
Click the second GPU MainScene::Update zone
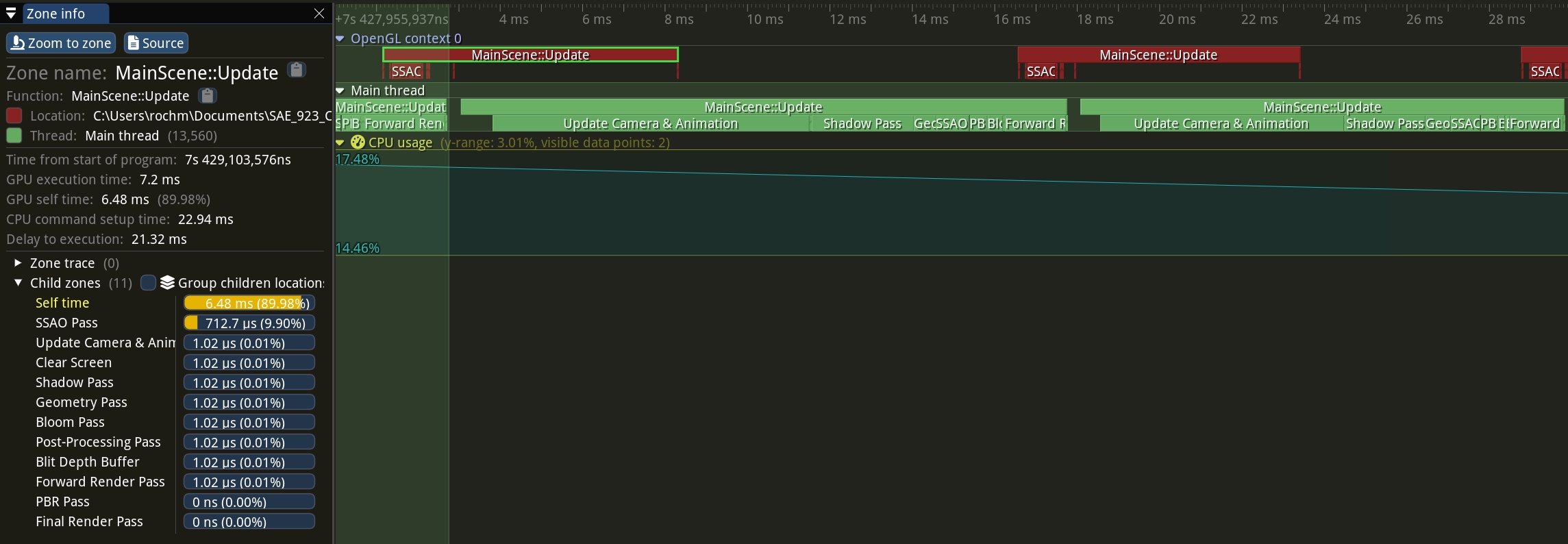coord(1158,55)
